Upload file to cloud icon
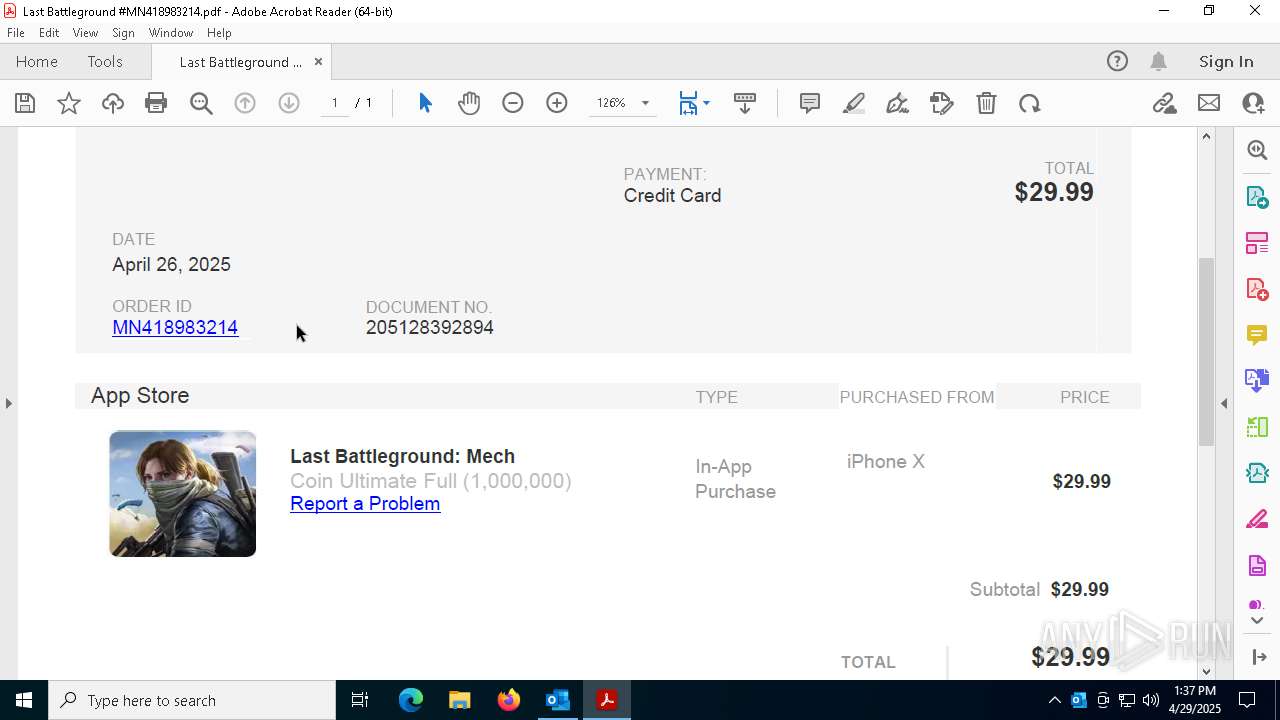The image size is (1280, 720). tap(113, 103)
